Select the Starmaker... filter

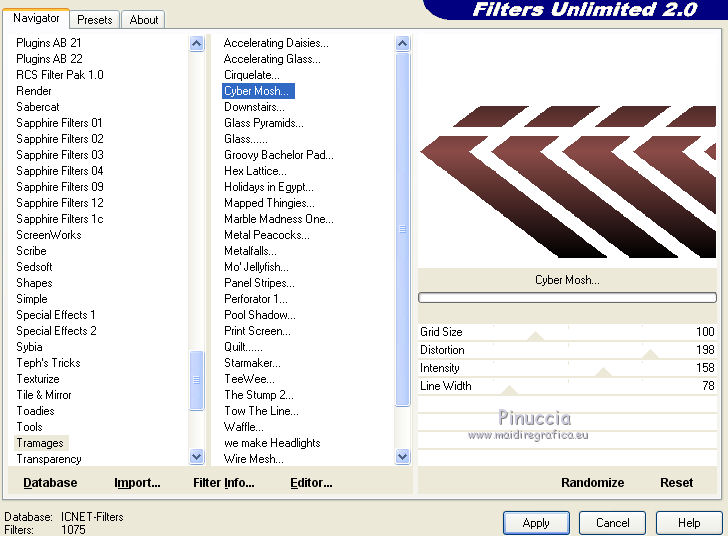252,363
